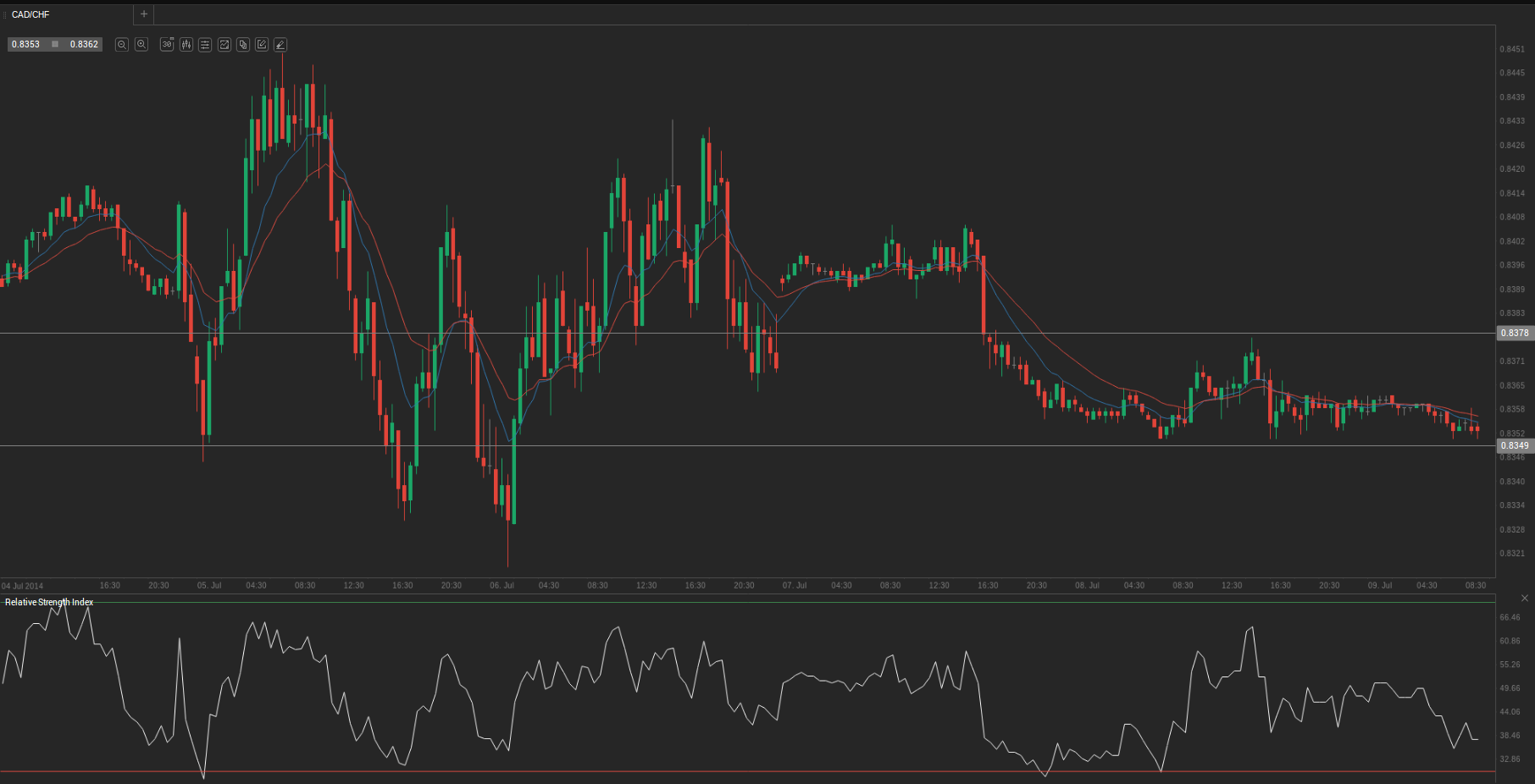Screen dimensions: 1535x784
Task: Click the 04 Jul 2014 date label
Action: point(22,586)
